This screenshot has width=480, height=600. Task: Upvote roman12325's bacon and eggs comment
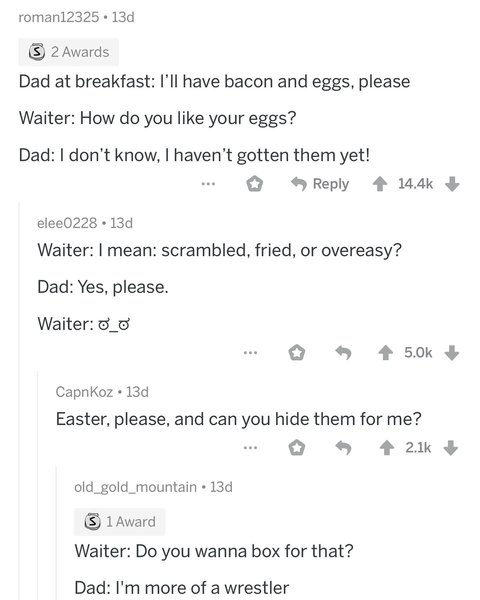[x=379, y=184]
